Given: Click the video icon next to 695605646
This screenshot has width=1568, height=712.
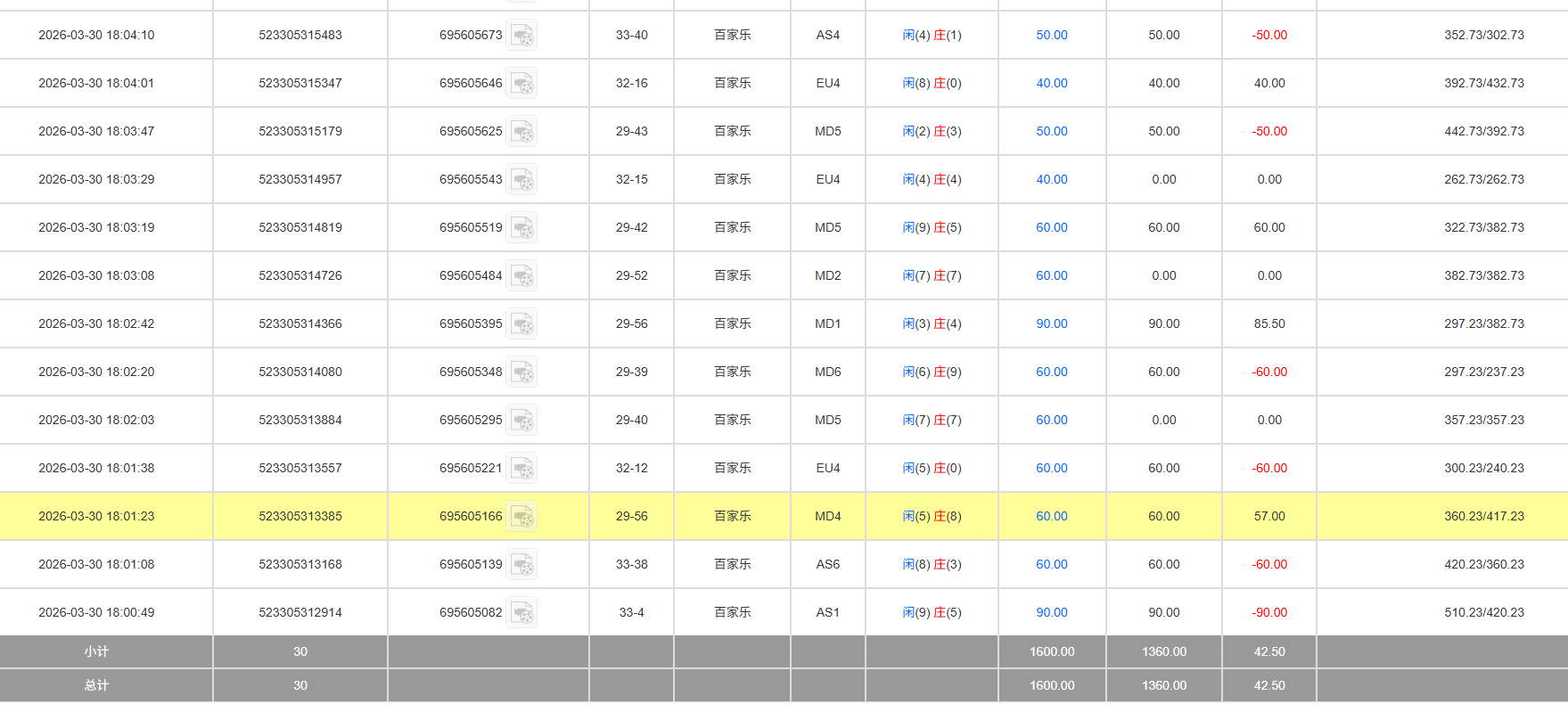Looking at the screenshot, I should pyautogui.click(x=521, y=84).
